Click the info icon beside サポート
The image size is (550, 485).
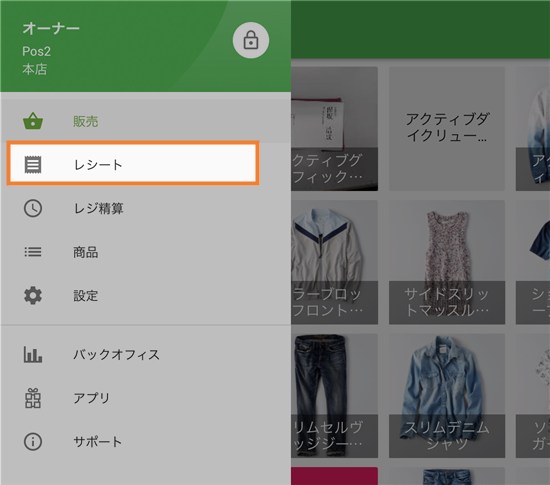pos(33,442)
